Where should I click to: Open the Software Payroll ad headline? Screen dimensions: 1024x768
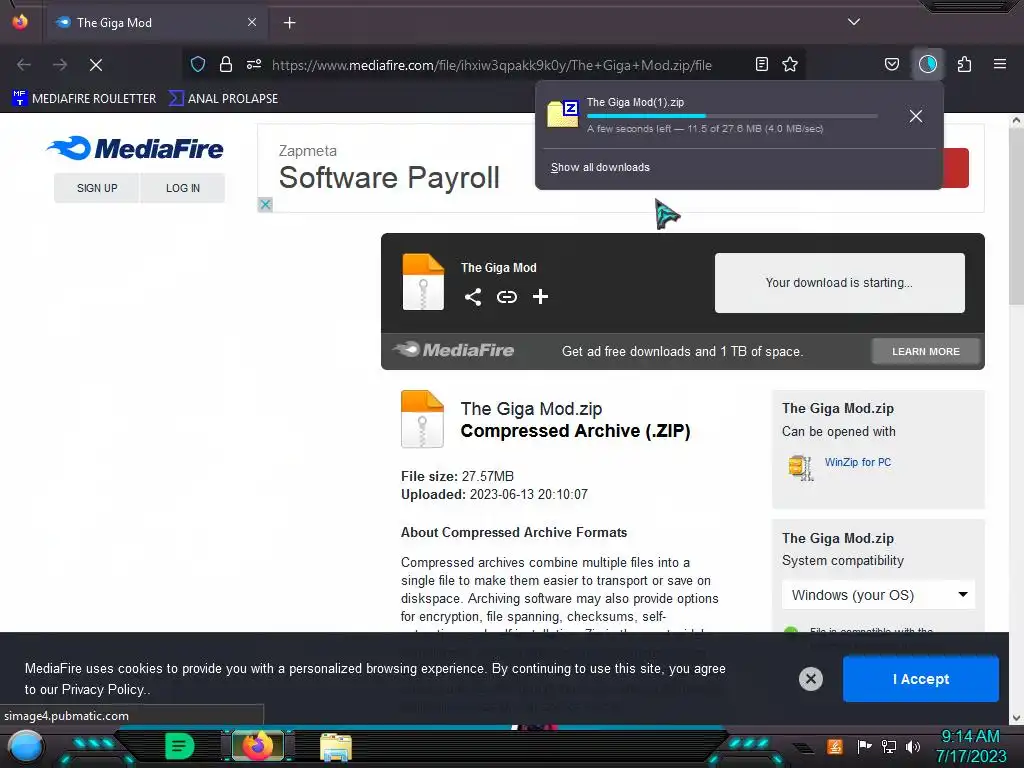tap(389, 178)
